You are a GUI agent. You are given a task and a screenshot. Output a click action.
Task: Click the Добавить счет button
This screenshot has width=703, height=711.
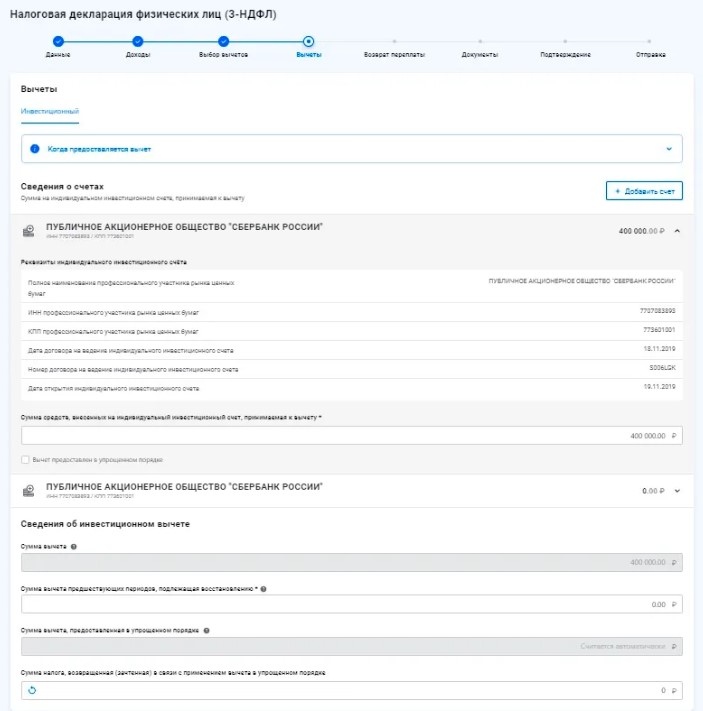pyautogui.click(x=644, y=191)
